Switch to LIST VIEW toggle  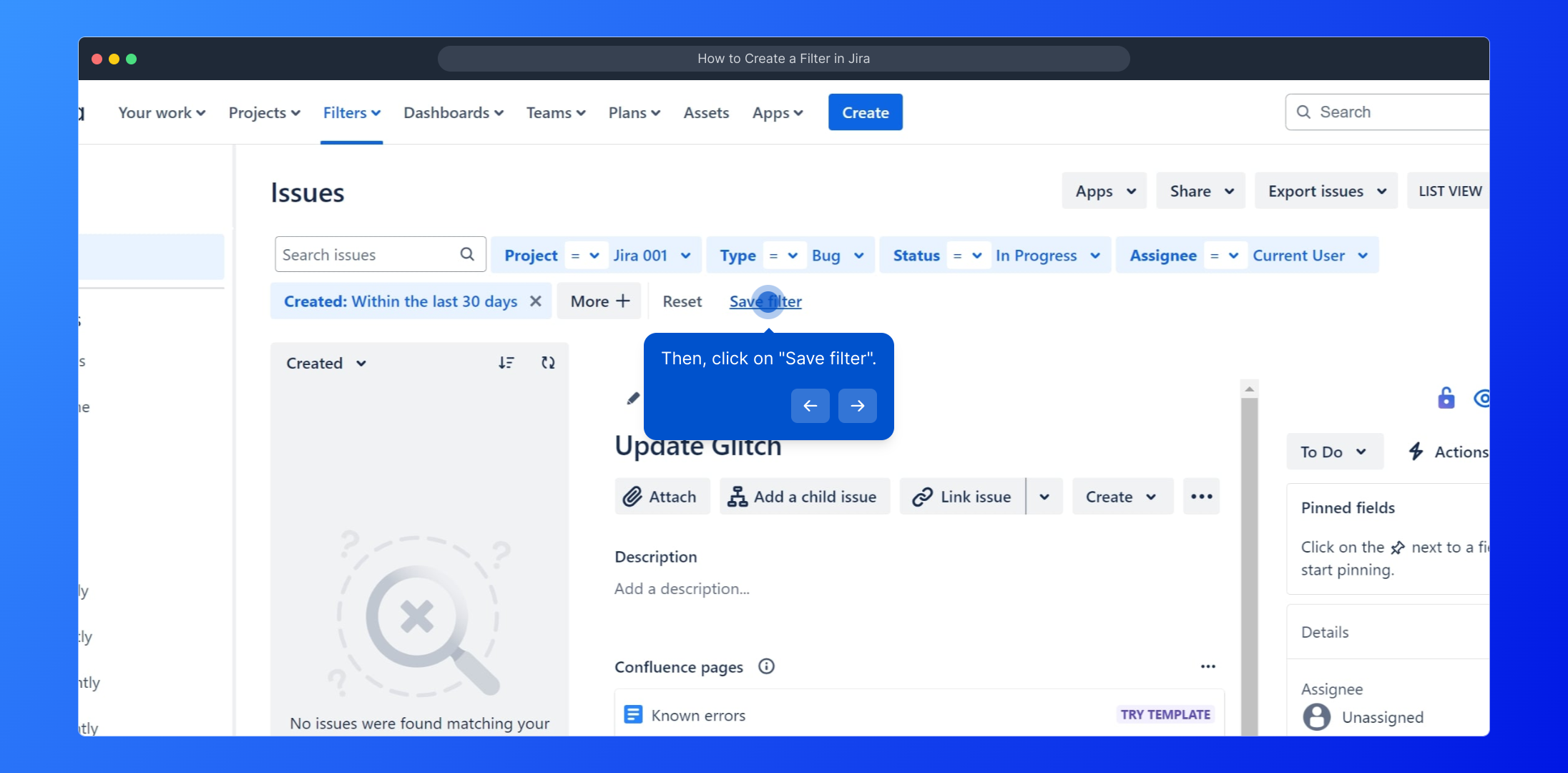[1449, 191]
